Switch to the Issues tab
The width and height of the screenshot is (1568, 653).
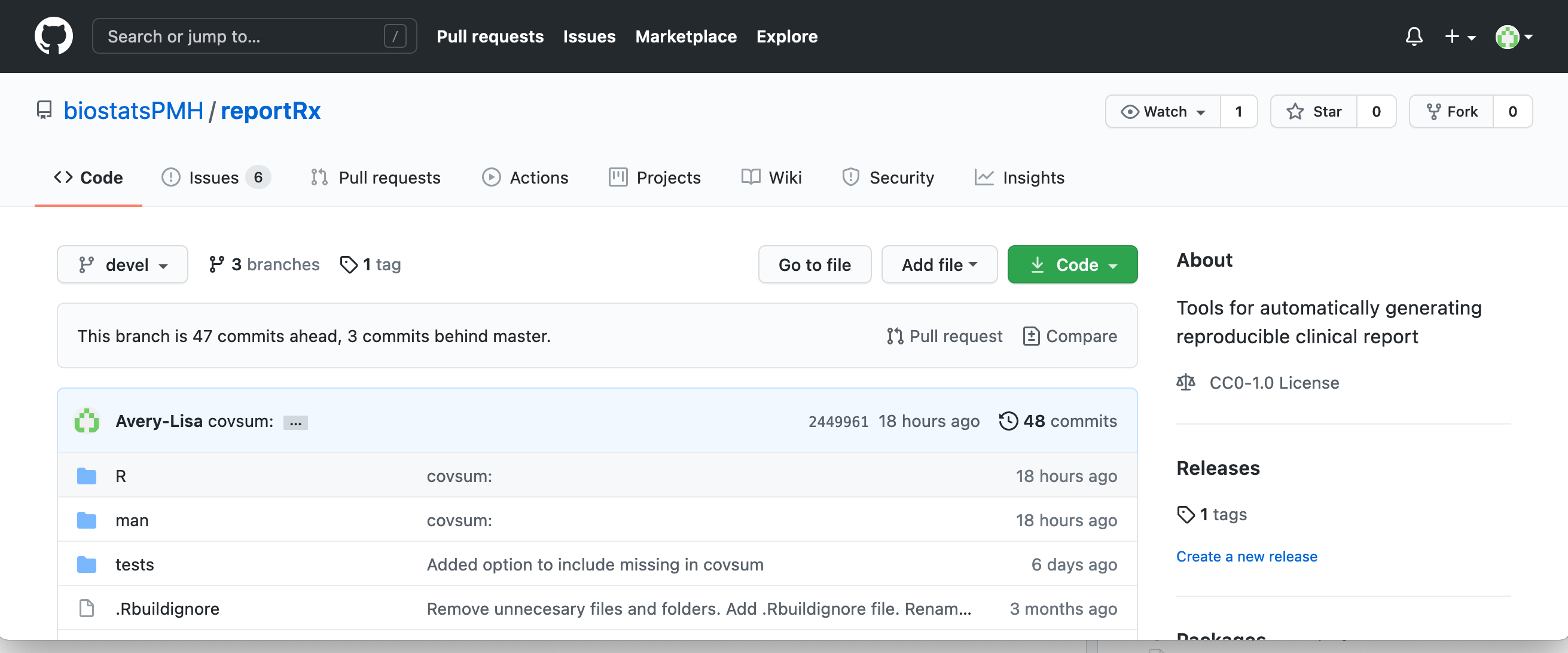tap(214, 177)
